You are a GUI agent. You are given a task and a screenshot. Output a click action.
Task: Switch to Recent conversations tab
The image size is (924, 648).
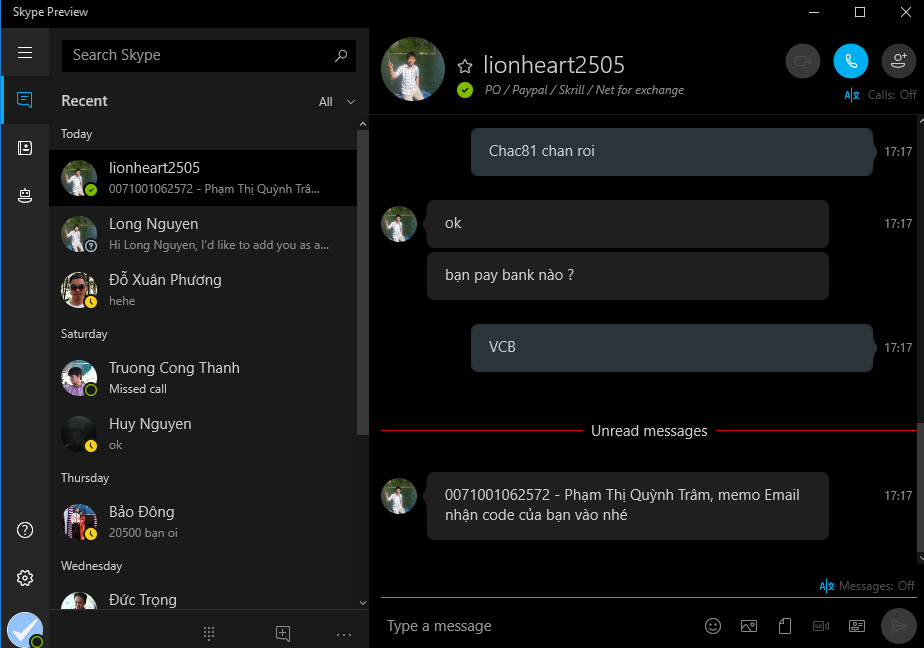25,100
